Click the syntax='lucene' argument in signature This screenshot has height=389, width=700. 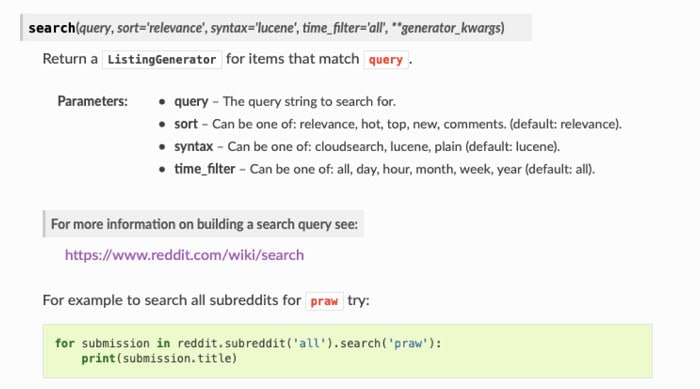pyautogui.click(x=252, y=28)
